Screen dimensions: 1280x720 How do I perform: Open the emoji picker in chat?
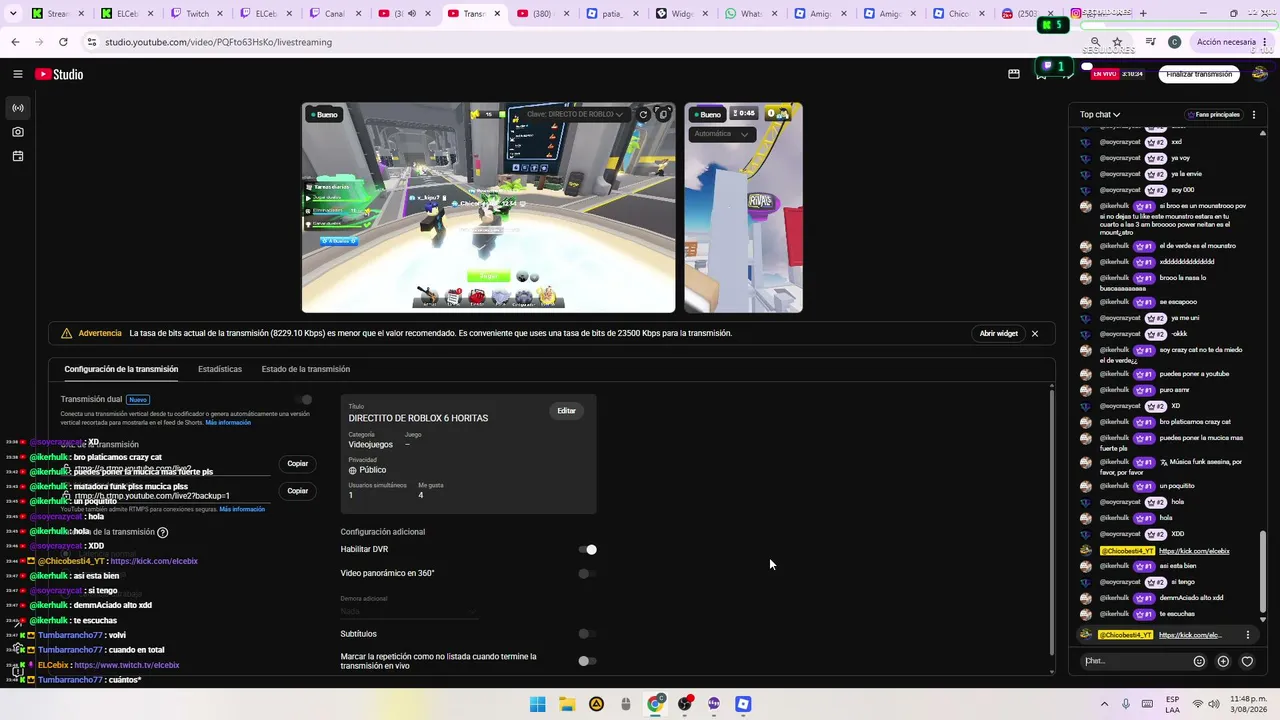pos(1199,661)
